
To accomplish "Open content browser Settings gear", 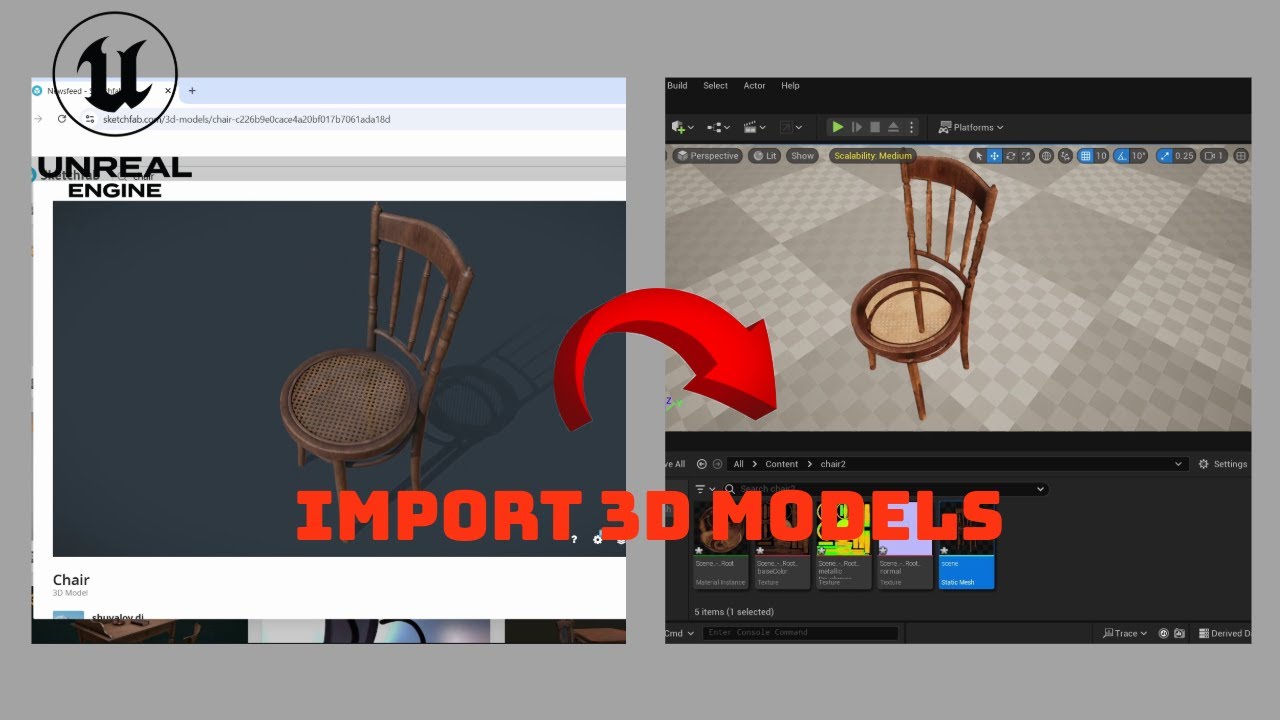I will [x=1223, y=464].
